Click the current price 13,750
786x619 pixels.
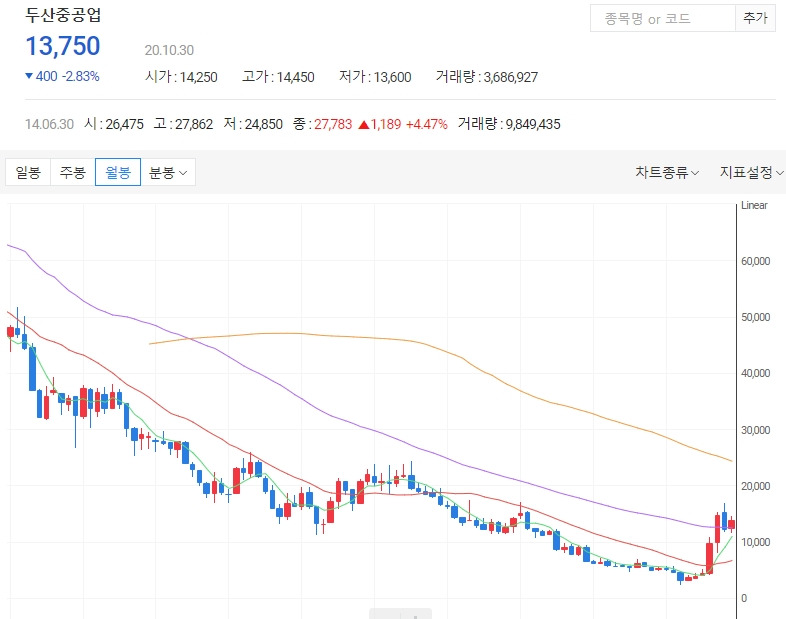point(63,46)
